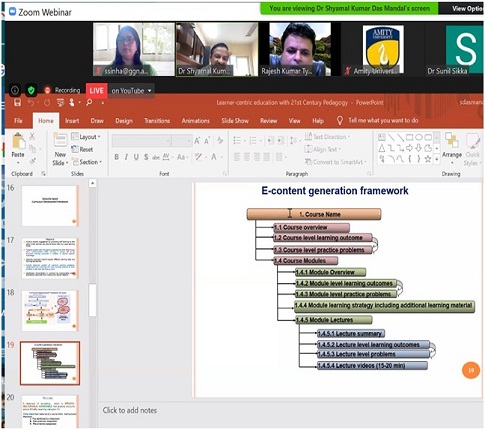Screen dimensions: 485x430
Task: Click the New Slide icon
Action: [x=60, y=140]
